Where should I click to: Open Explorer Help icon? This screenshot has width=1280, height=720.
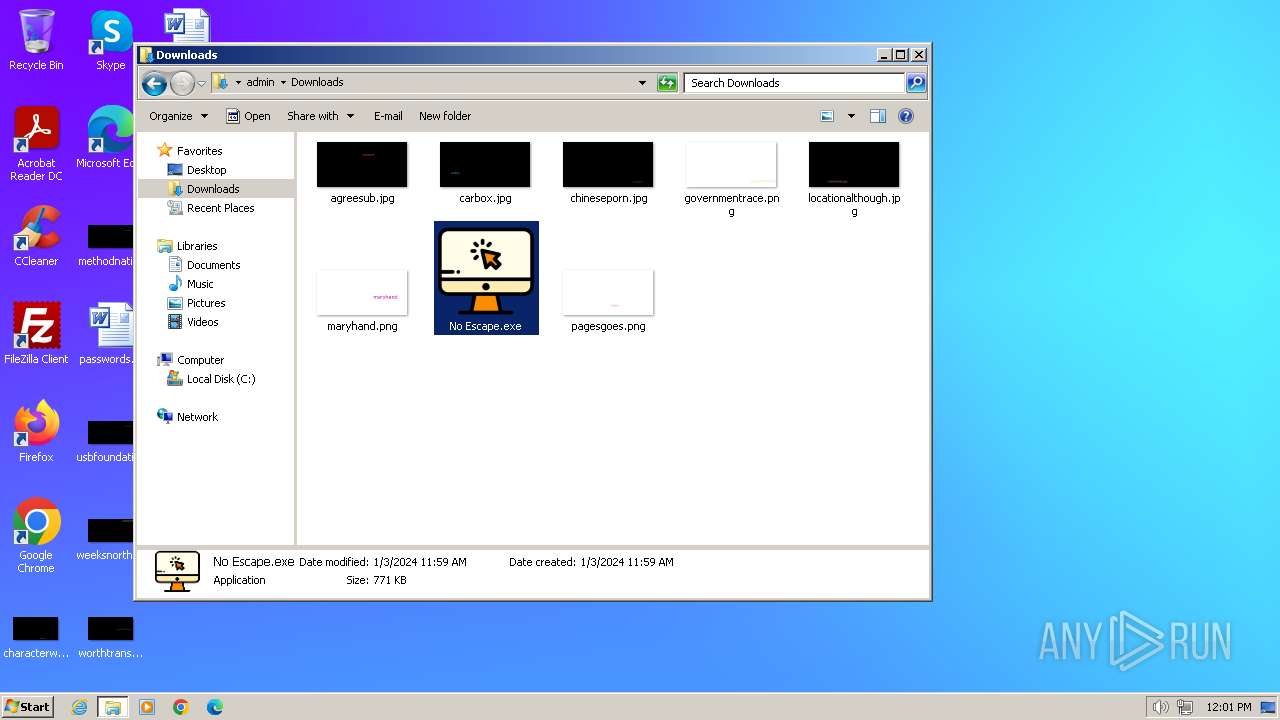[906, 116]
